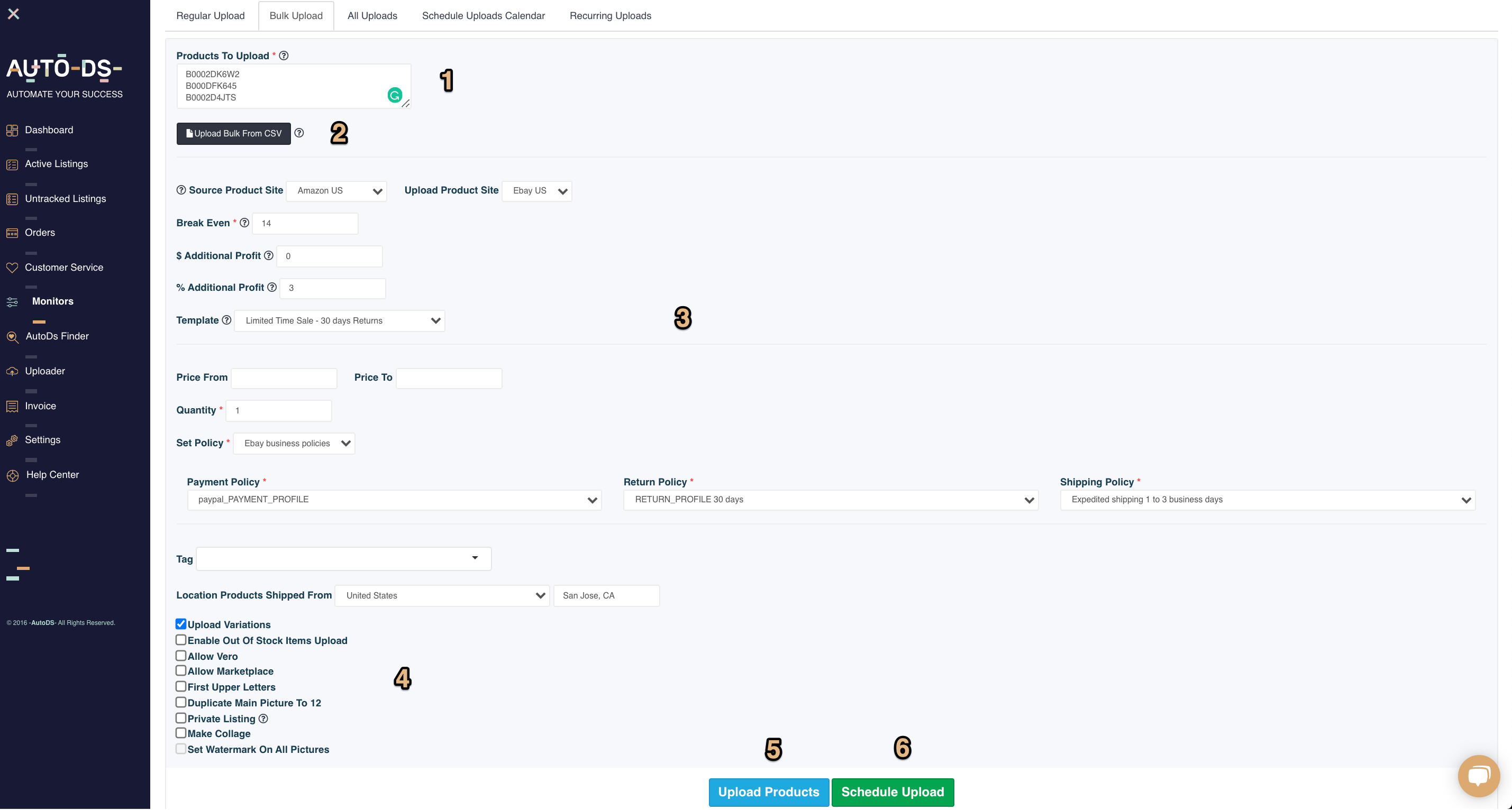The image size is (1512, 810).
Task: Open Return Policy dropdown
Action: pyautogui.click(x=831, y=500)
